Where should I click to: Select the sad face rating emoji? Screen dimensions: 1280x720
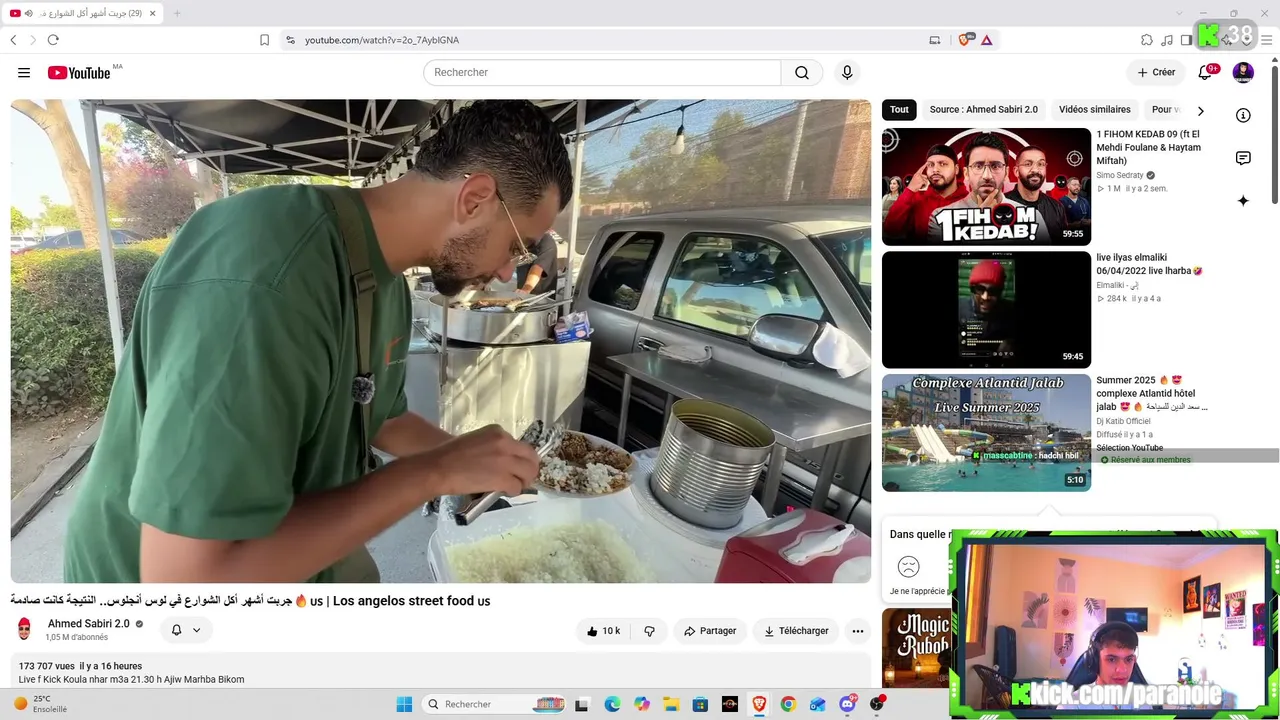point(908,567)
